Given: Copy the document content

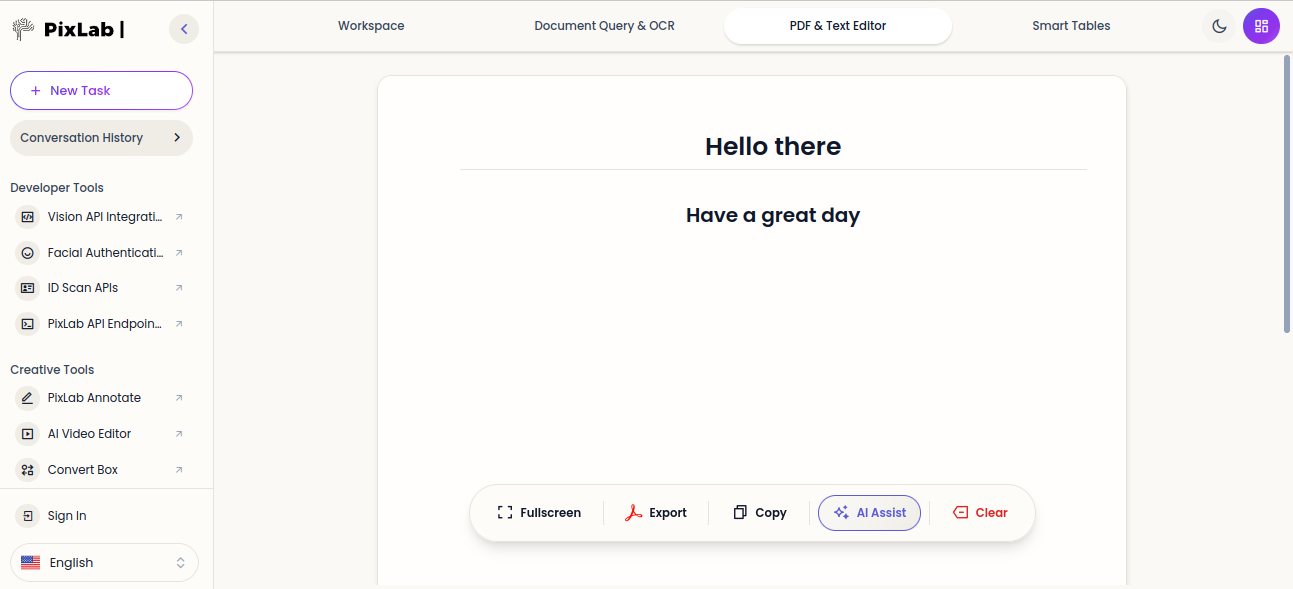Looking at the screenshot, I should (x=760, y=513).
